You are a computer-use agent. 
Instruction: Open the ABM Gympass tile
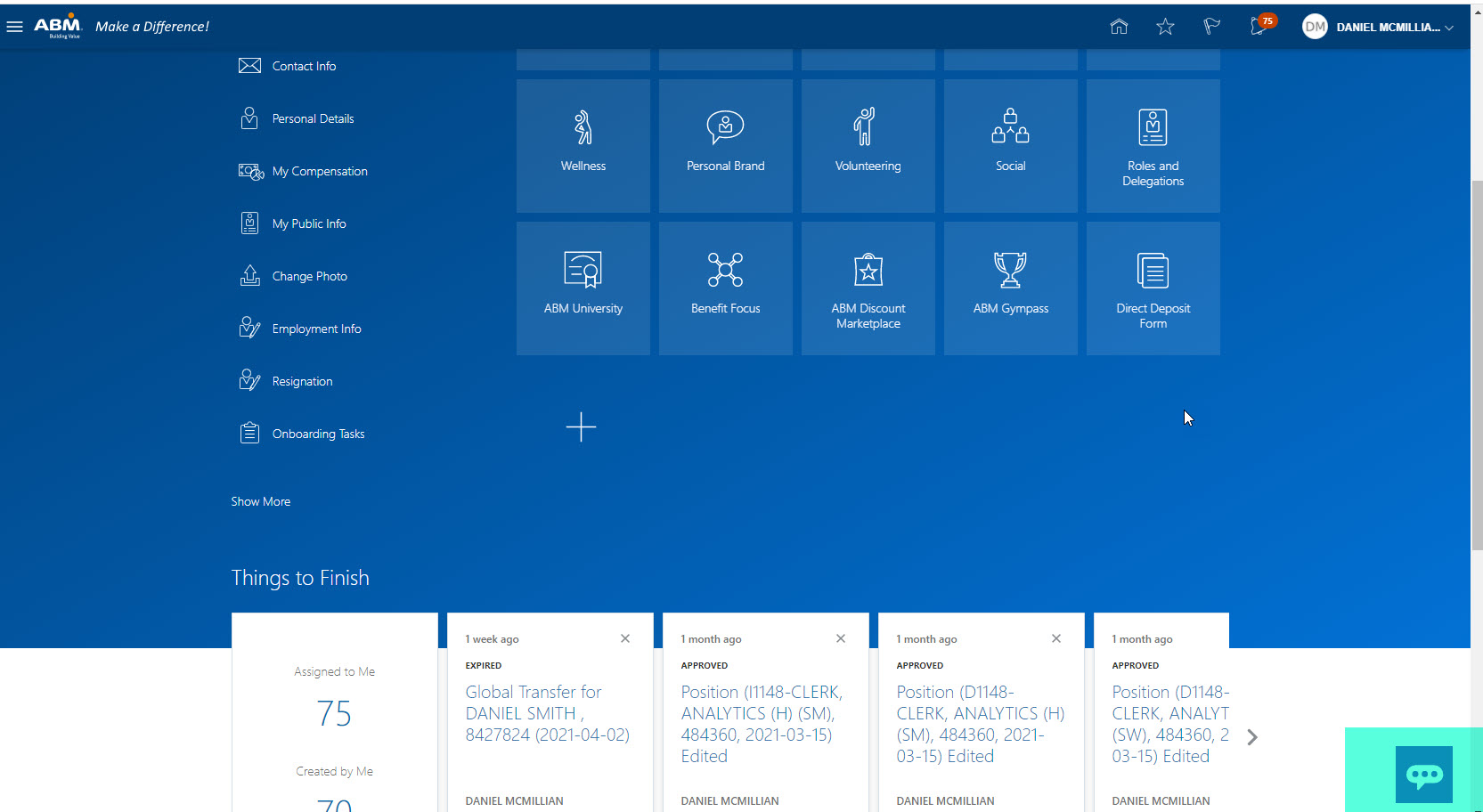pos(1010,288)
